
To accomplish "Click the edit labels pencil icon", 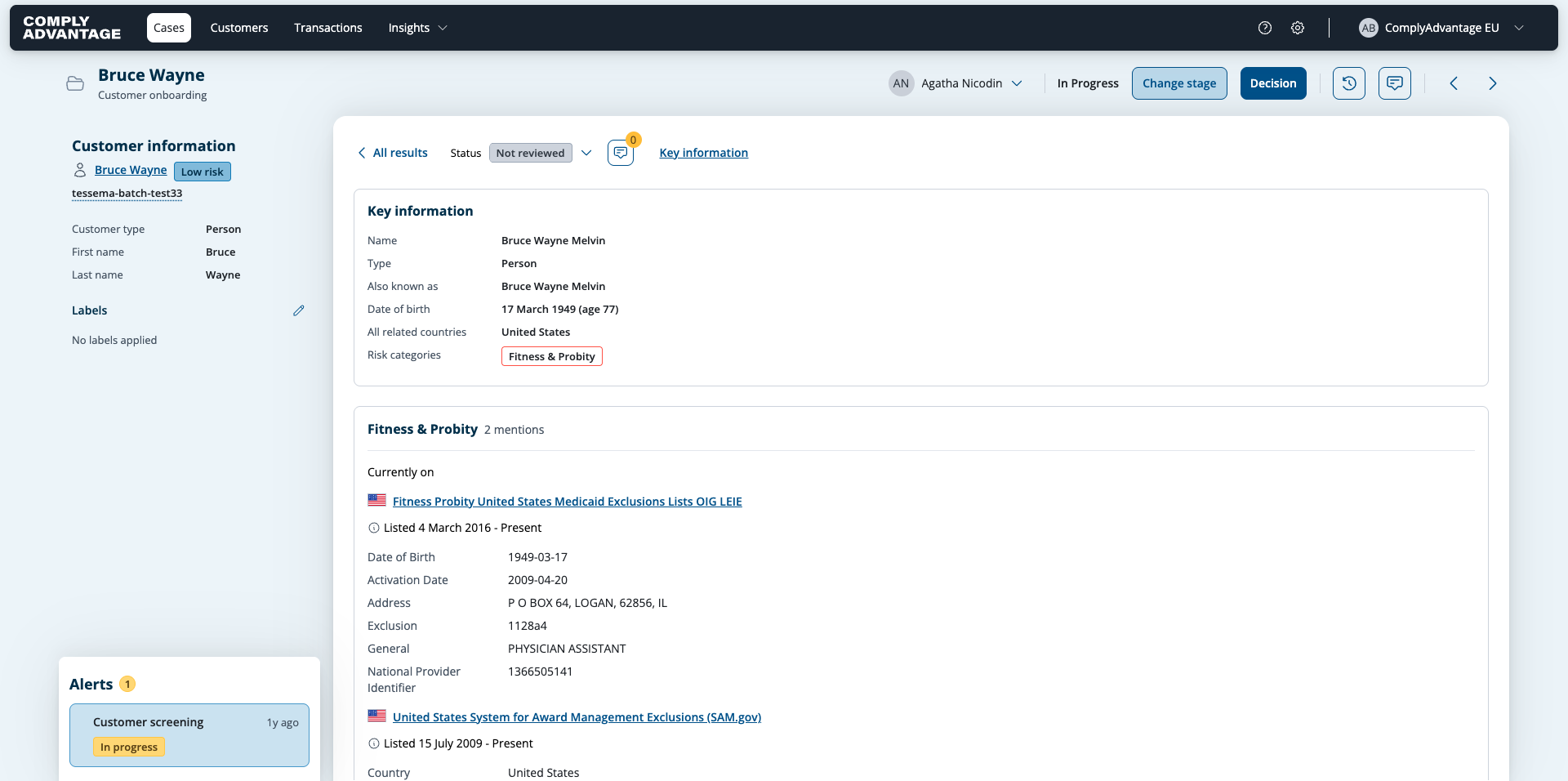I will pos(299,310).
